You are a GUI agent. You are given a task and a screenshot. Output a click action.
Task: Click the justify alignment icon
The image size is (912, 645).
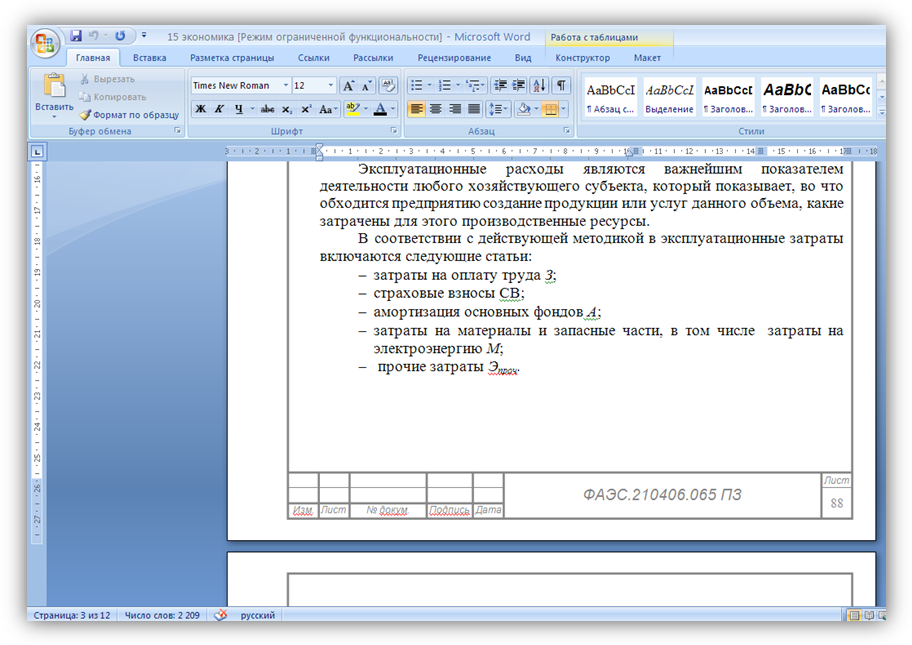474,109
